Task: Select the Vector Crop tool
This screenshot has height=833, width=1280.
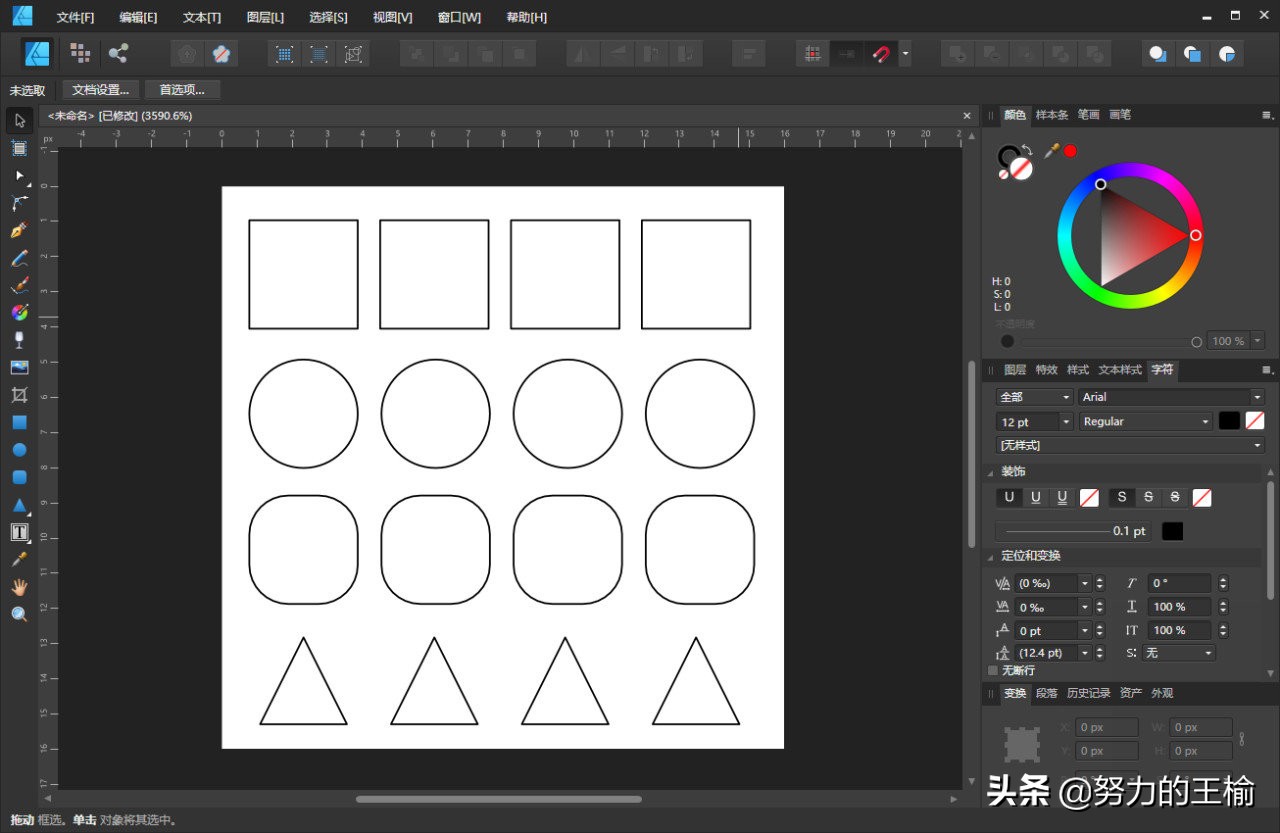Action: [19, 395]
